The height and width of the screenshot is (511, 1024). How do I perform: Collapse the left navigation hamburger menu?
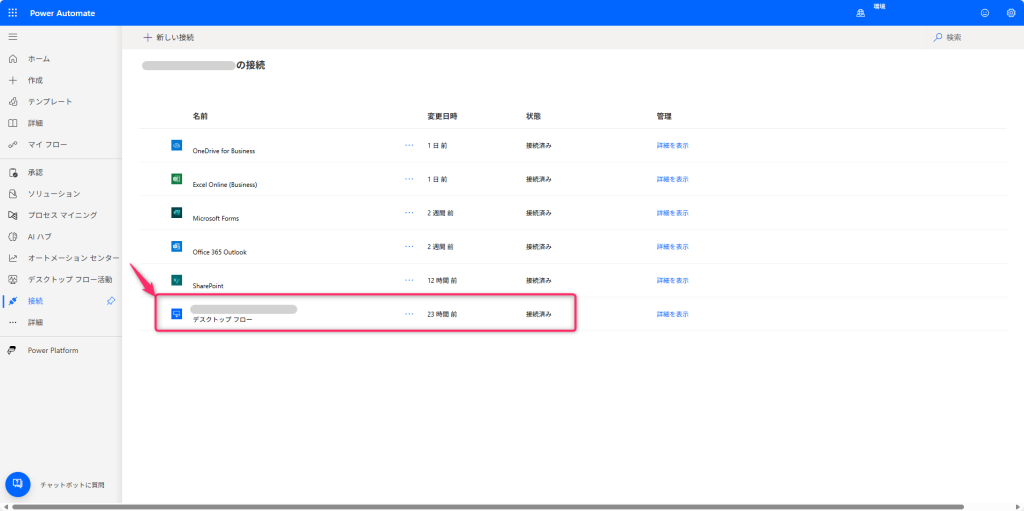click(x=12, y=37)
